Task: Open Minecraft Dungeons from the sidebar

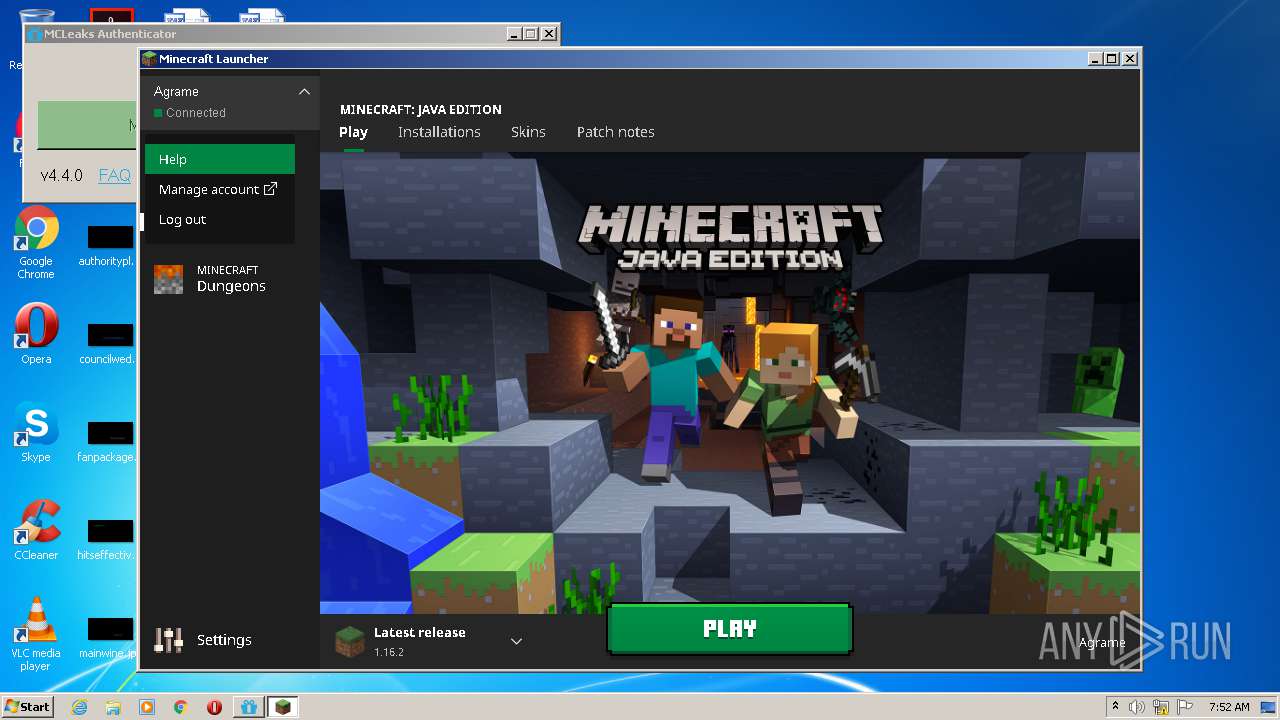Action: [x=230, y=279]
